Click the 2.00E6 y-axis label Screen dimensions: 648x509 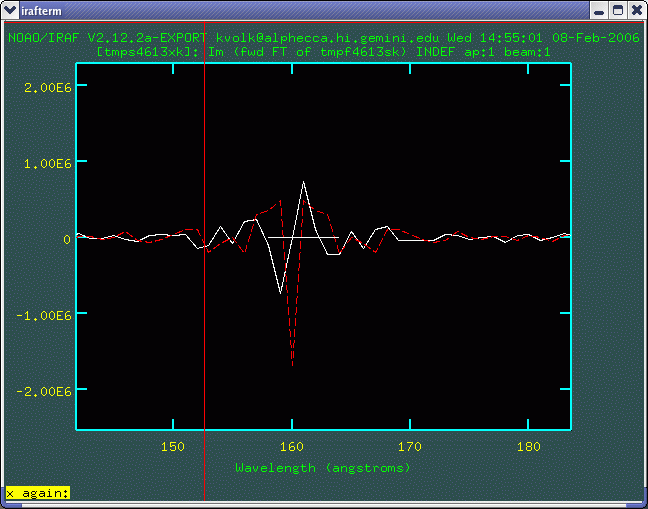[48, 88]
